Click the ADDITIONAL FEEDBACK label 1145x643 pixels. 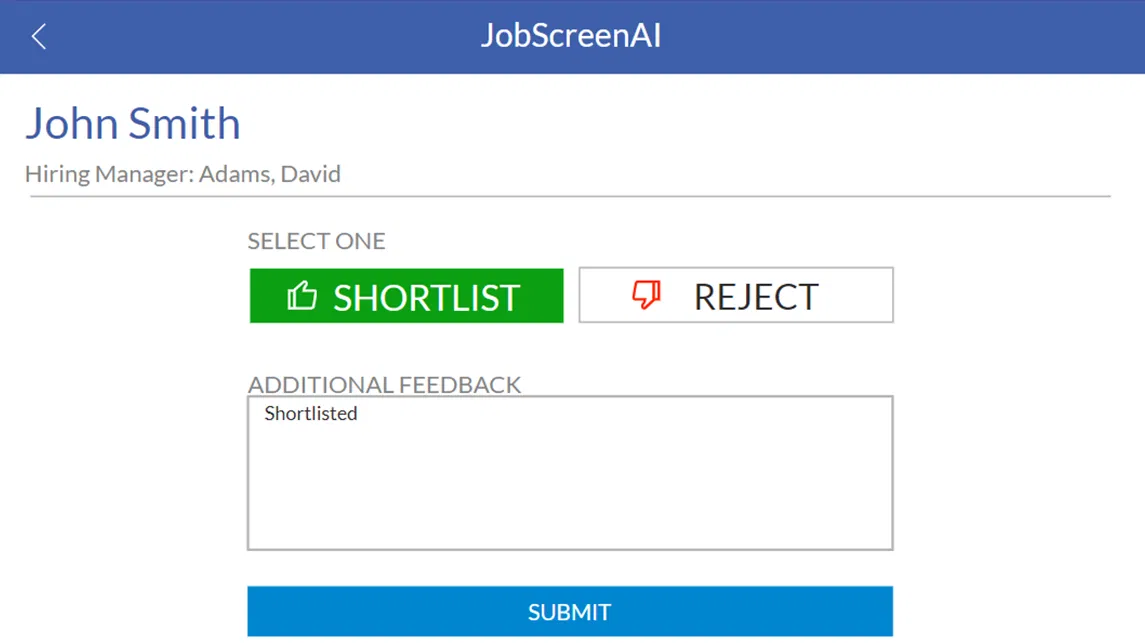click(x=384, y=385)
